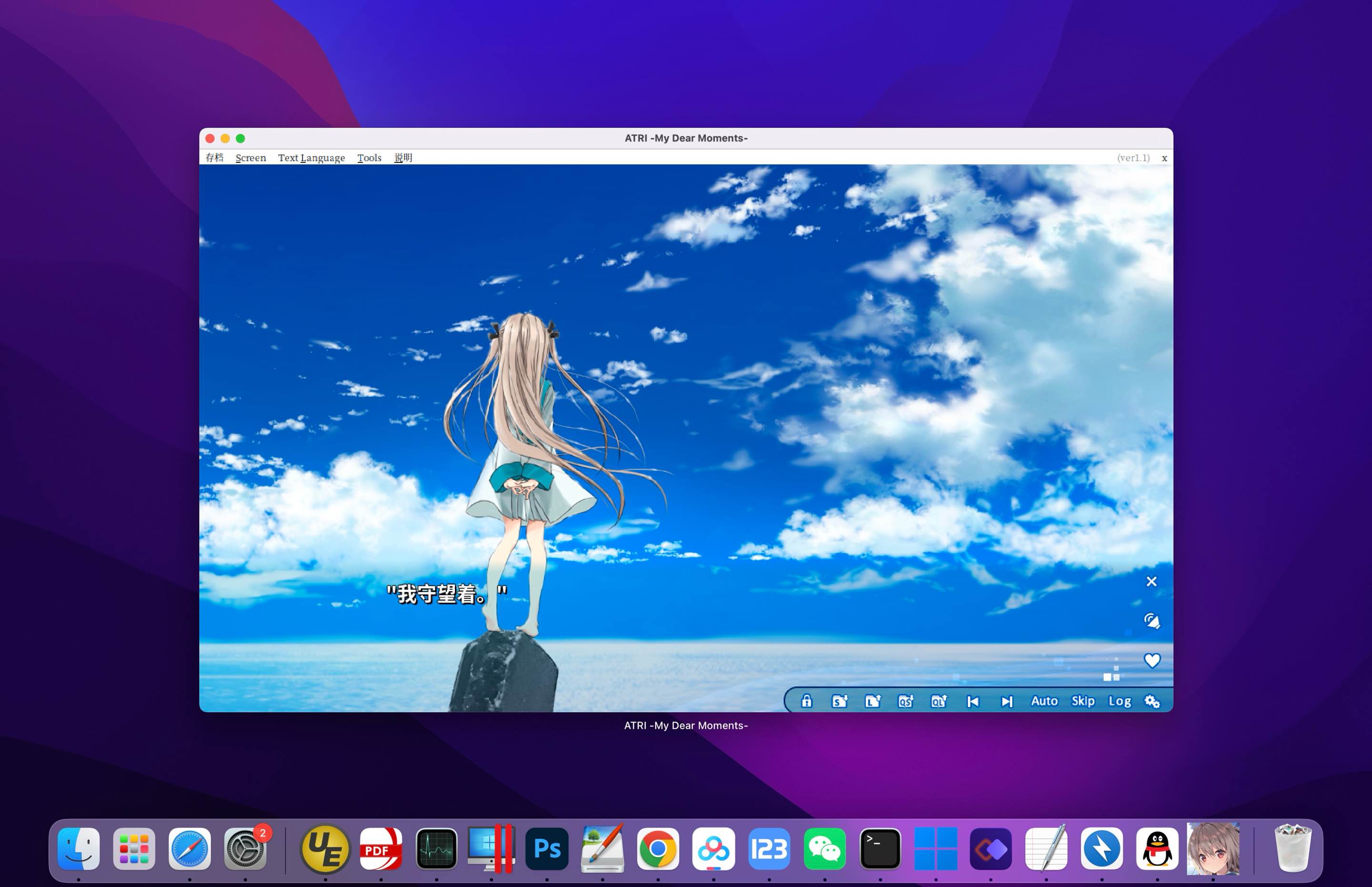Open System Preferences with badge 2
1372x887 pixels.
coord(245,848)
